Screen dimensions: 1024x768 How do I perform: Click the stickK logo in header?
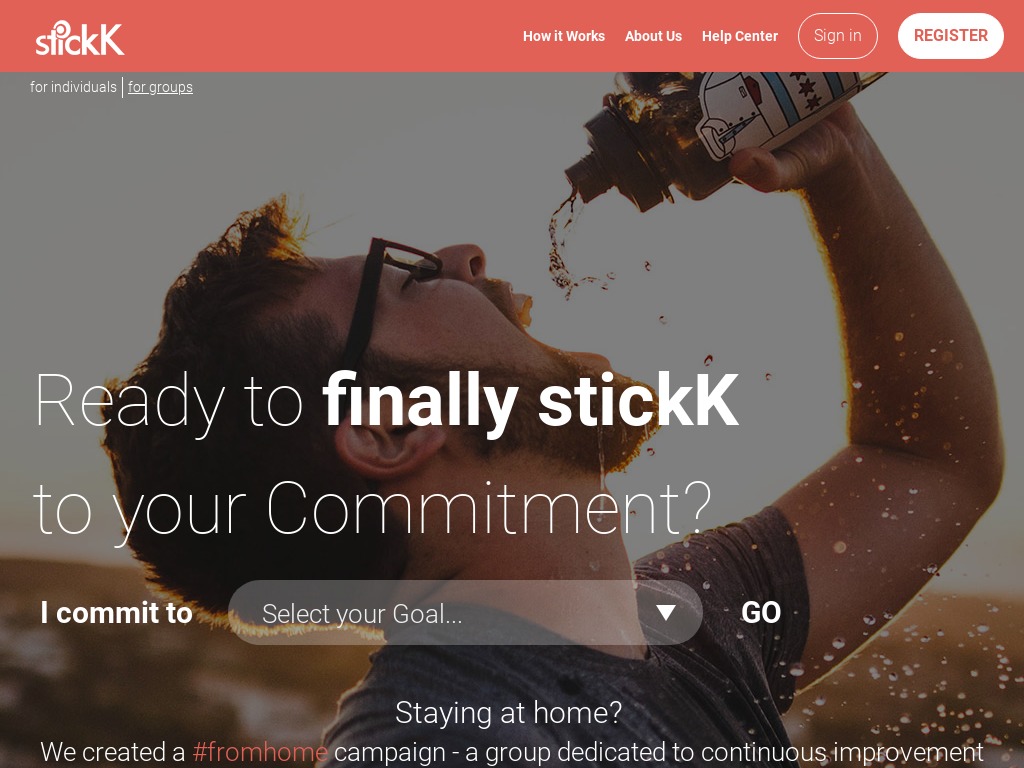[80, 38]
